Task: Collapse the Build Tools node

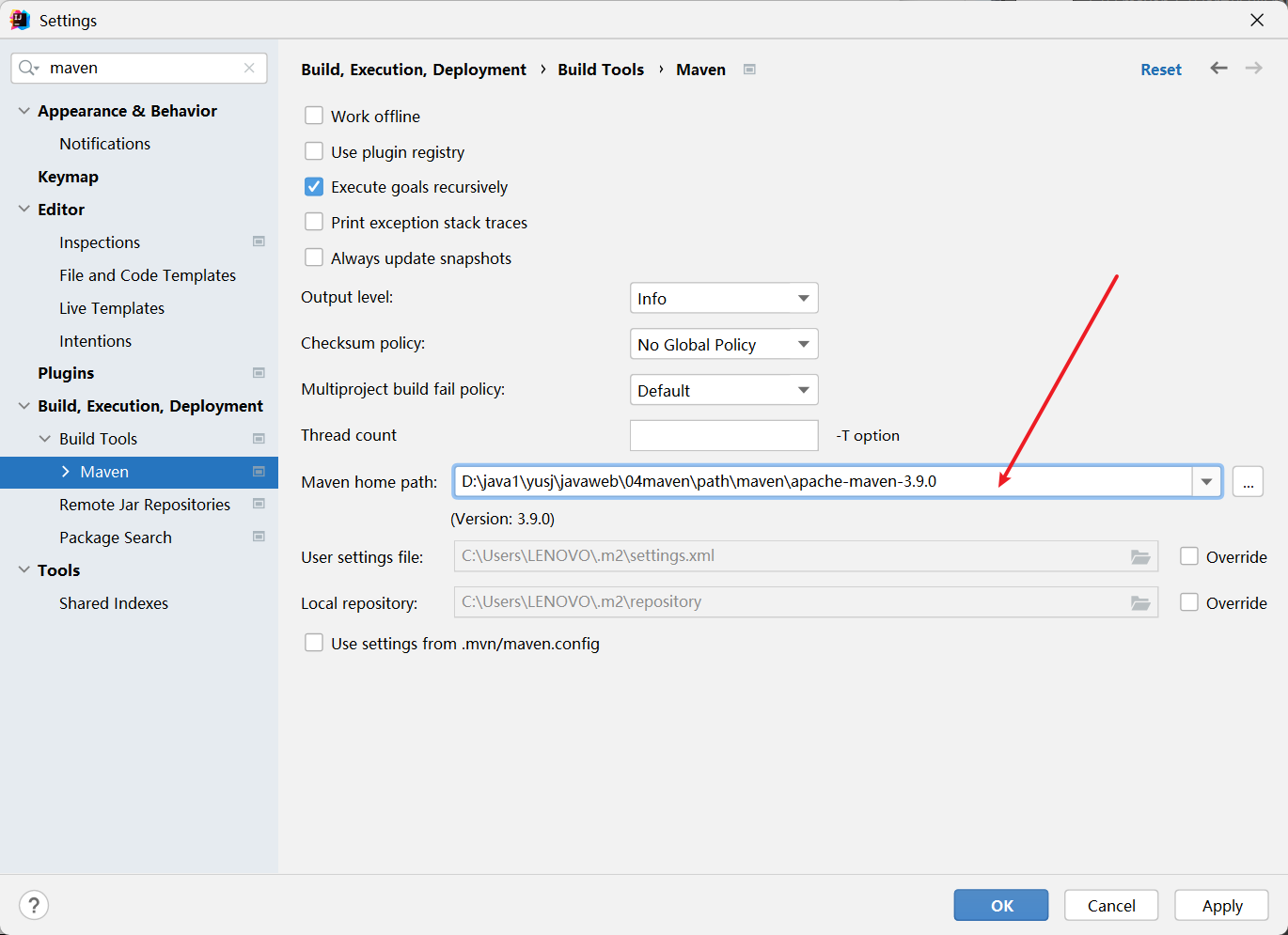Action: [x=45, y=439]
